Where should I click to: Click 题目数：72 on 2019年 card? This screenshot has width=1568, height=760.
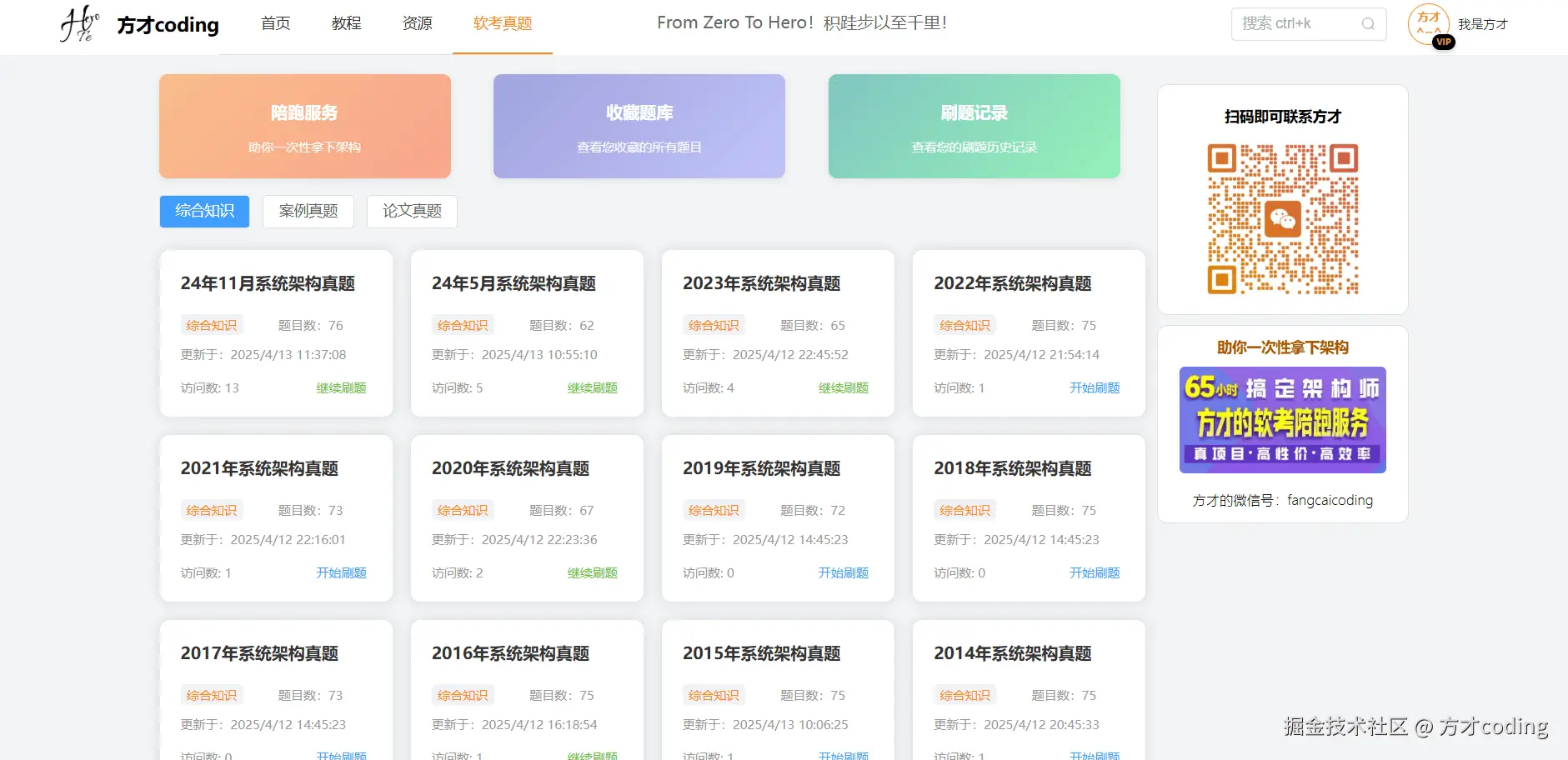(813, 511)
